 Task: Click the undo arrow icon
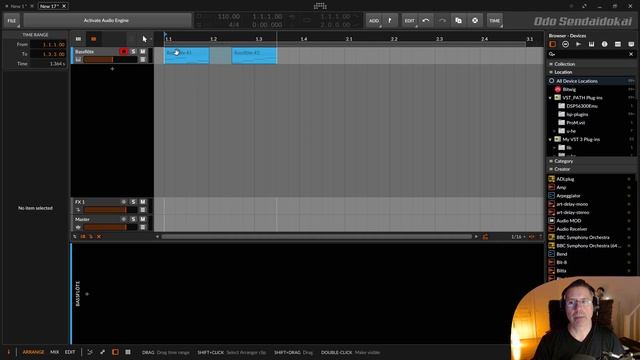(426, 20)
